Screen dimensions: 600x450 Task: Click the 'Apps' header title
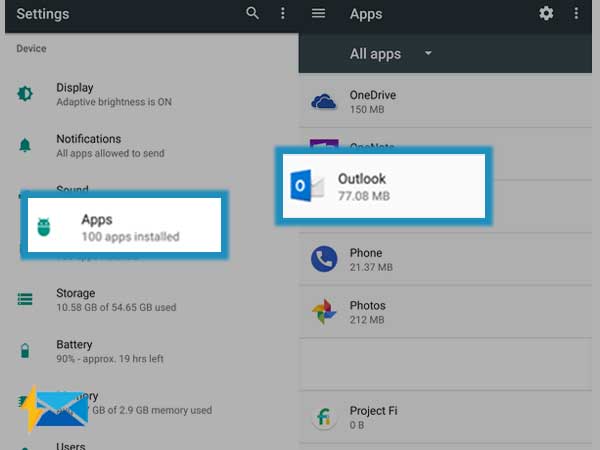366,14
